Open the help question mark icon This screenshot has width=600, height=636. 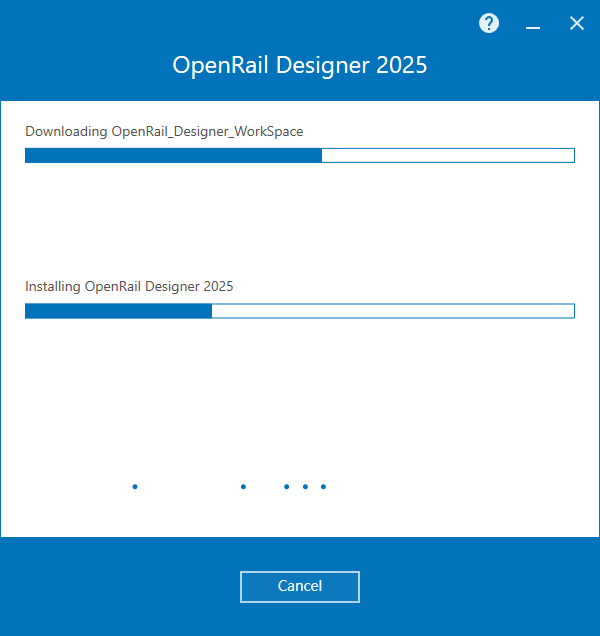pos(489,24)
